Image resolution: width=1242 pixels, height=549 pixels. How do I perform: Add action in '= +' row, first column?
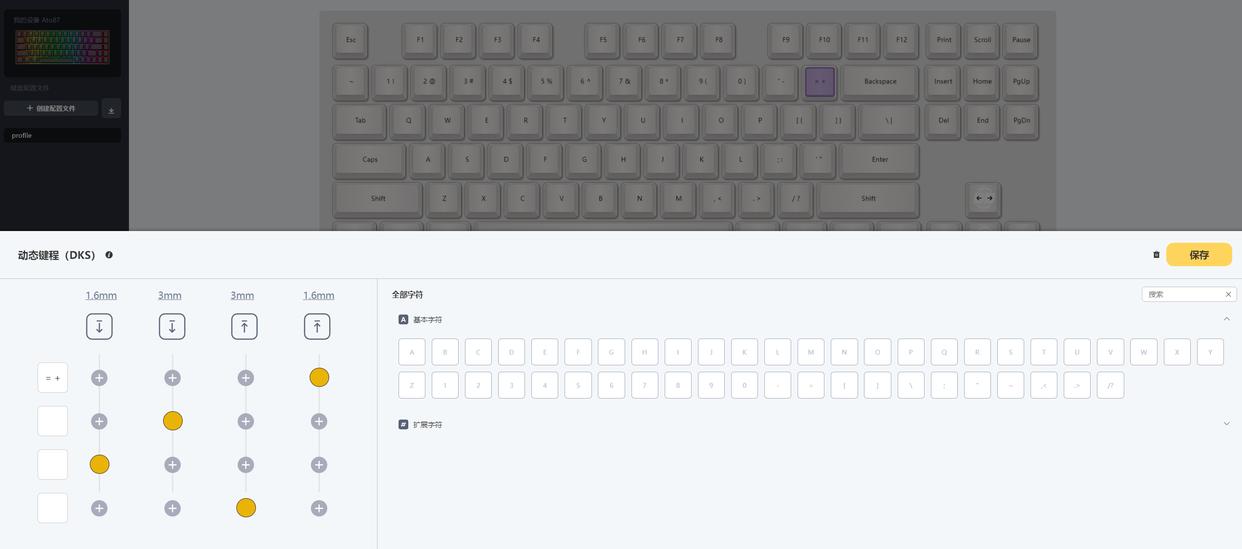click(99, 378)
